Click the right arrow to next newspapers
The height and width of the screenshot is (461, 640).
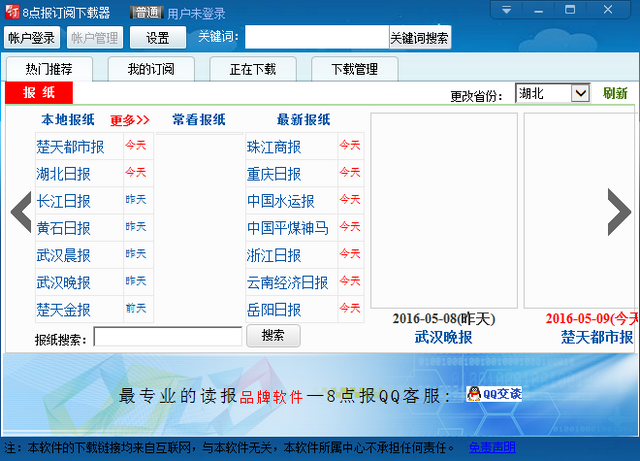click(619, 211)
